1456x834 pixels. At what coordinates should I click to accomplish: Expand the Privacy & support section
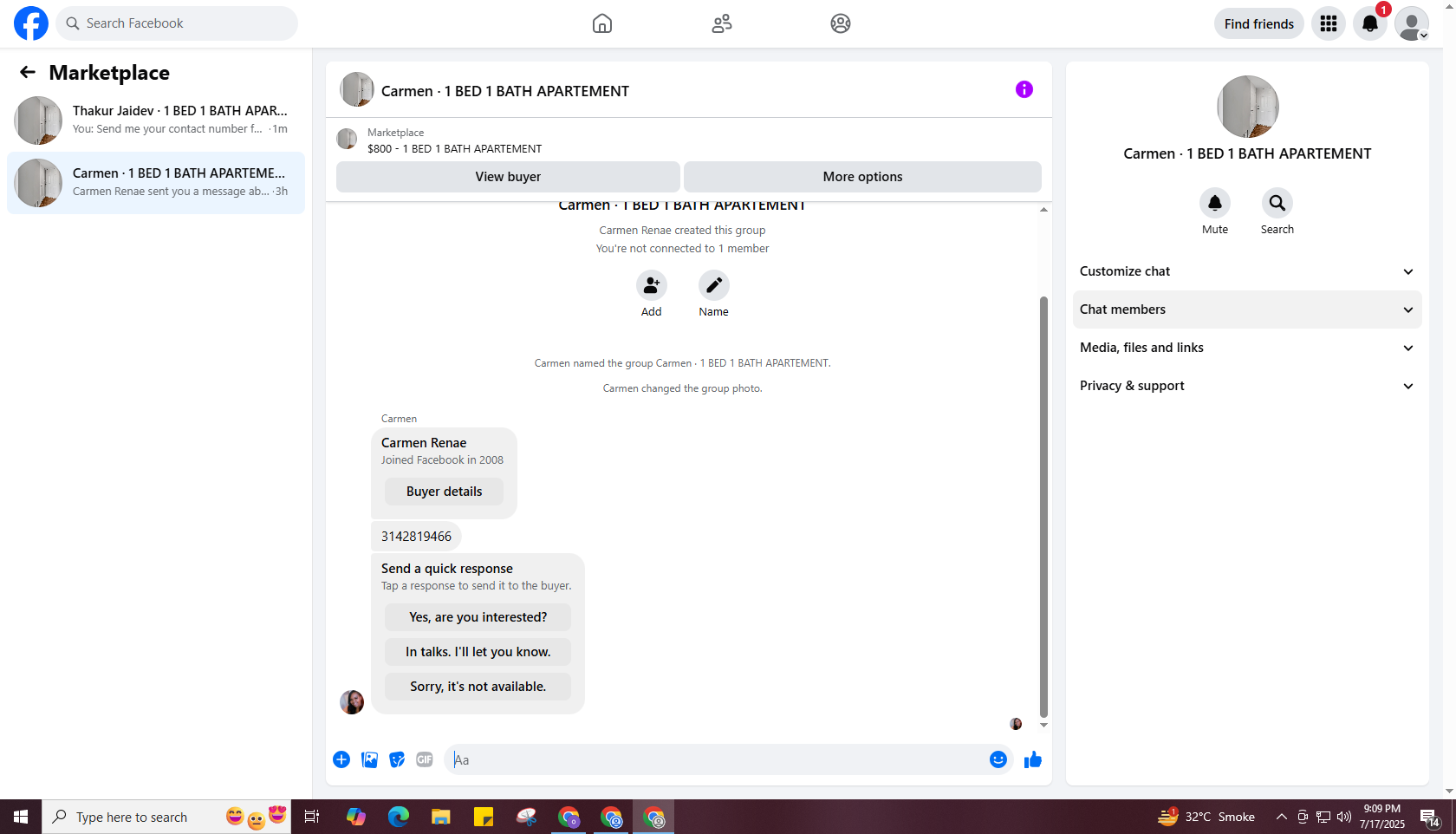tap(1247, 386)
